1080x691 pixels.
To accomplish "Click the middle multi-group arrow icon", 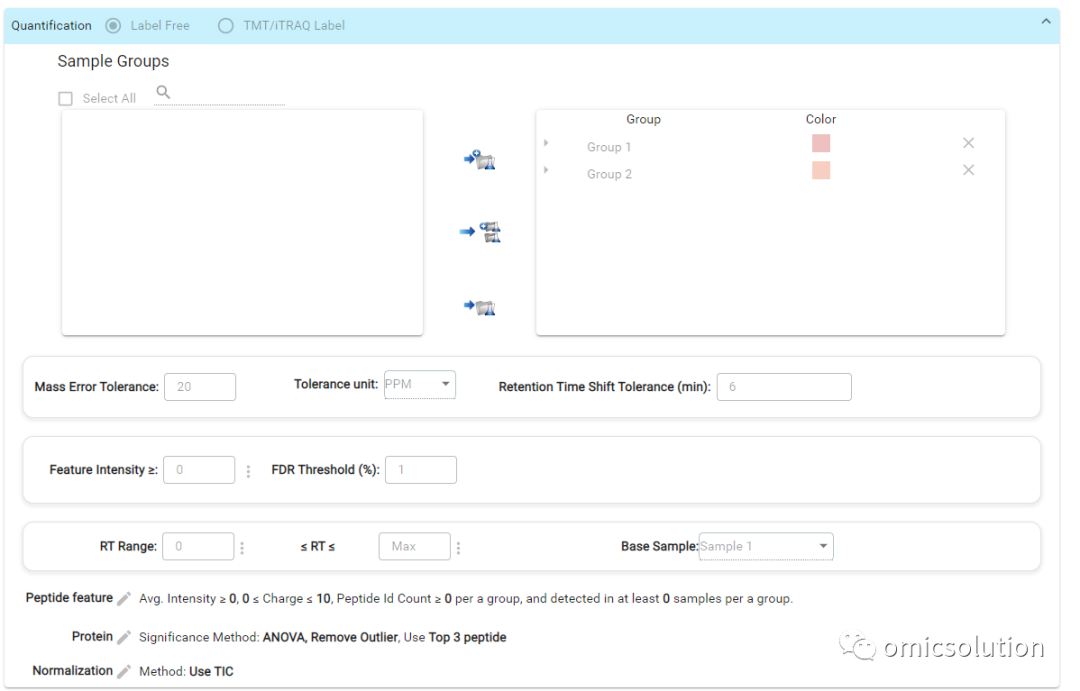I will point(480,232).
